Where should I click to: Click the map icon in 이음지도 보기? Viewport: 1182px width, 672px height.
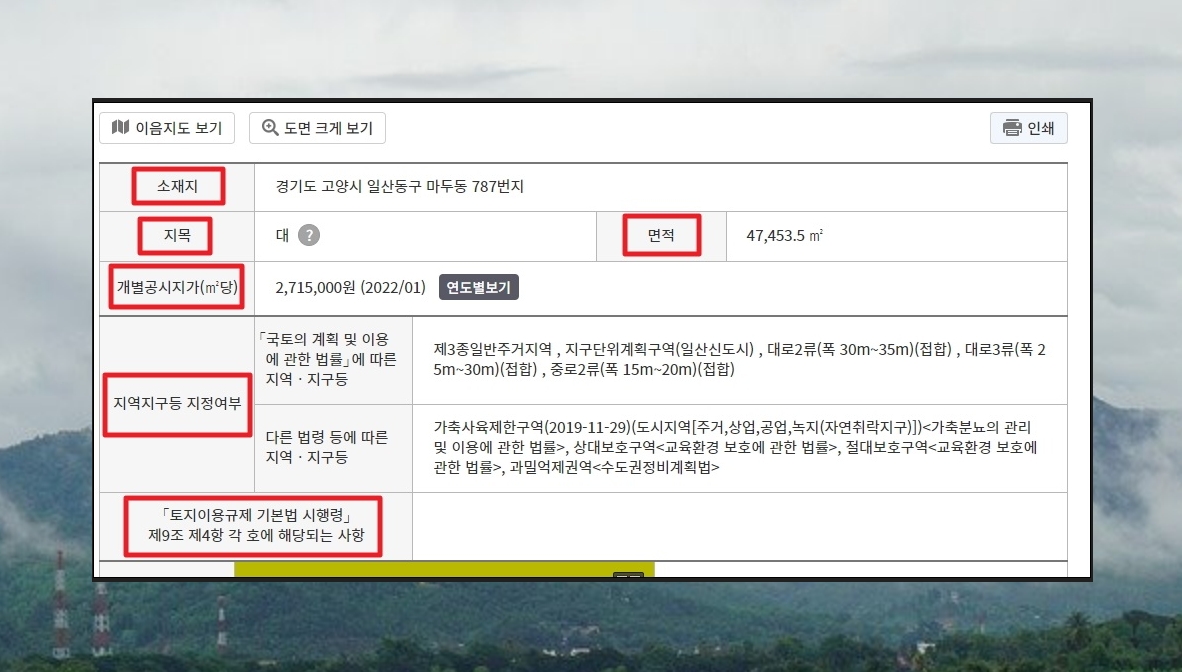121,127
